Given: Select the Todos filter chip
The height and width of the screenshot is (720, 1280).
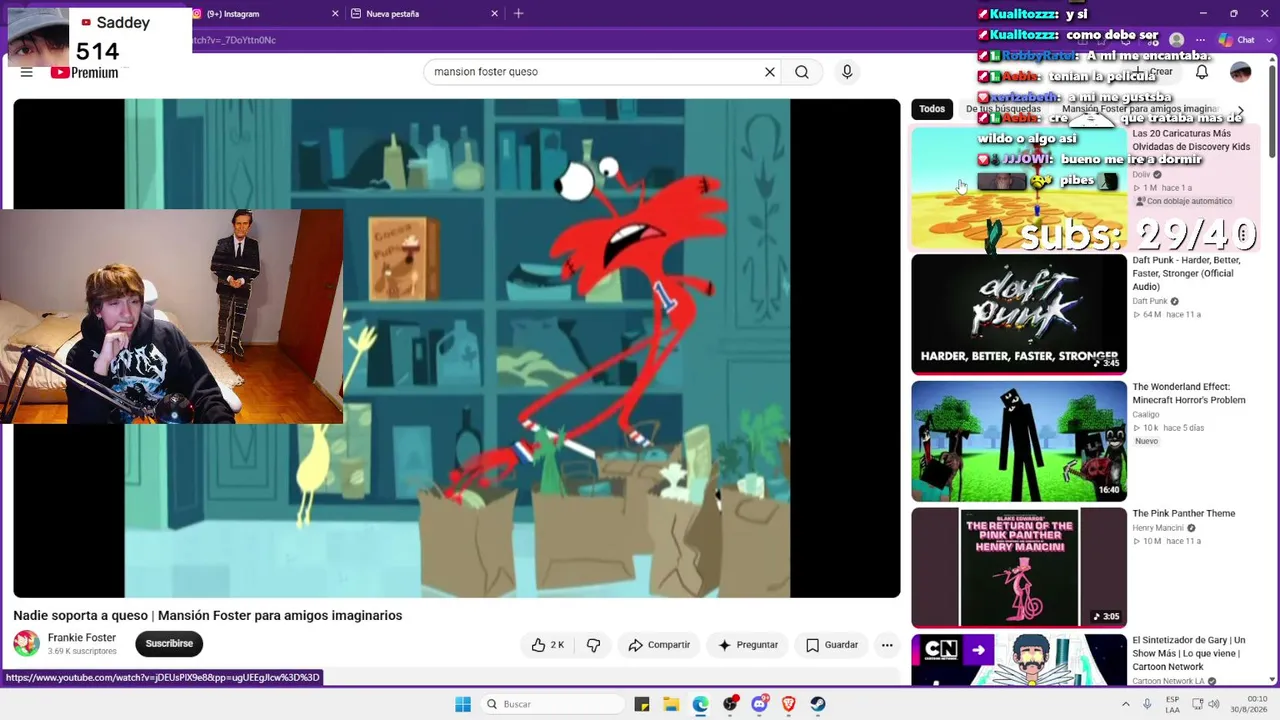Looking at the screenshot, I should (x=932, y=109).
